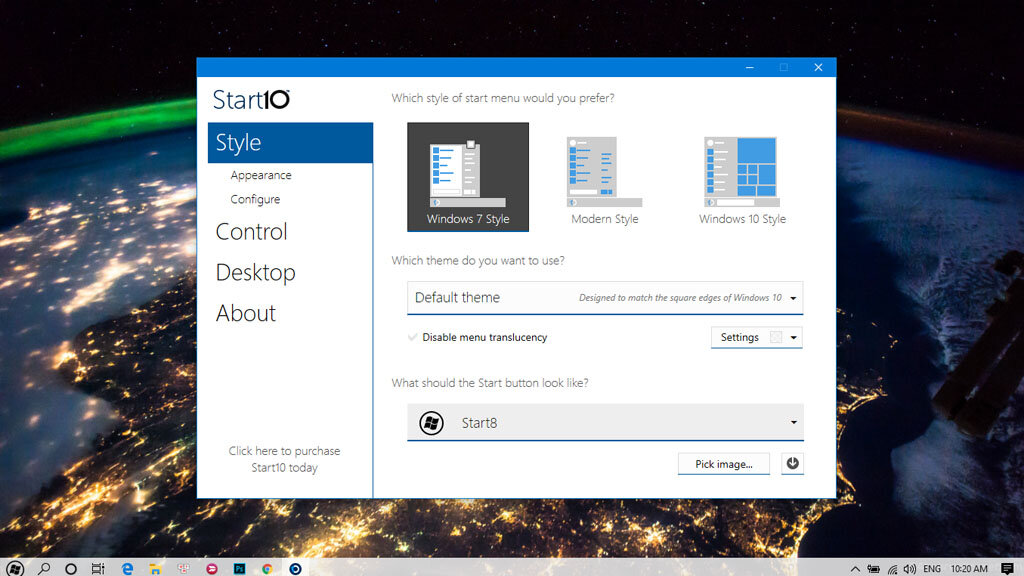Click the Start10 logo

point(251,99)
